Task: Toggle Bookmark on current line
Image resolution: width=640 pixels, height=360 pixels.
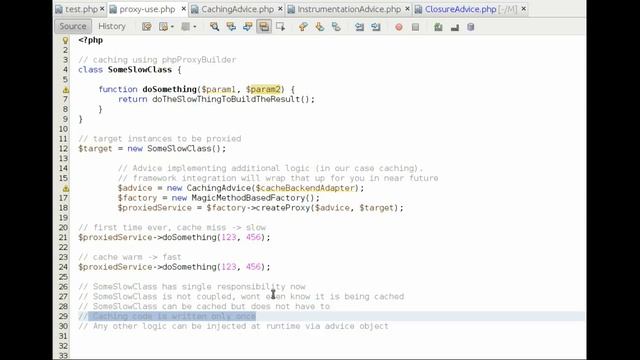Action: click(336, 27)
